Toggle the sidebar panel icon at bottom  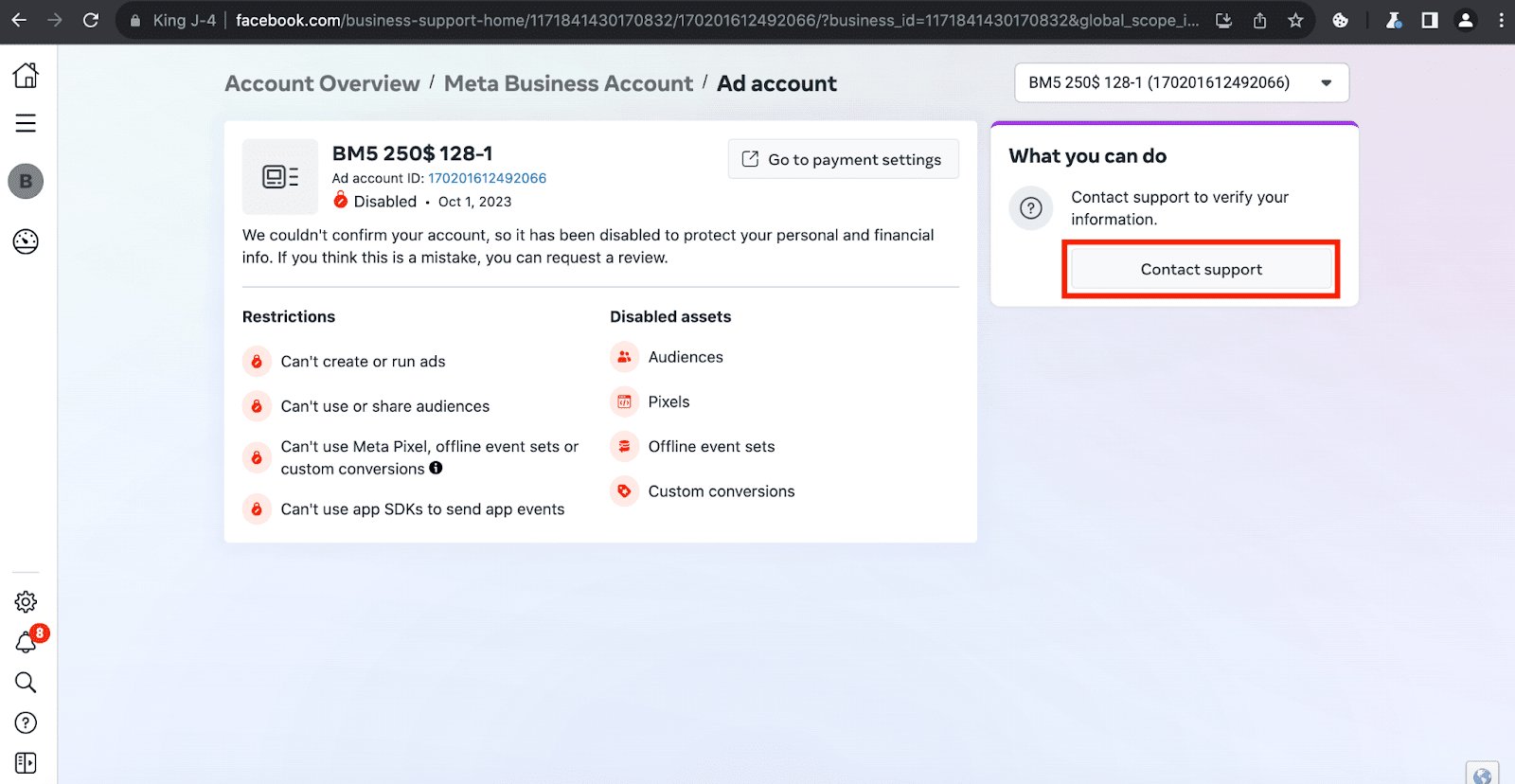[x=26, y=763]
